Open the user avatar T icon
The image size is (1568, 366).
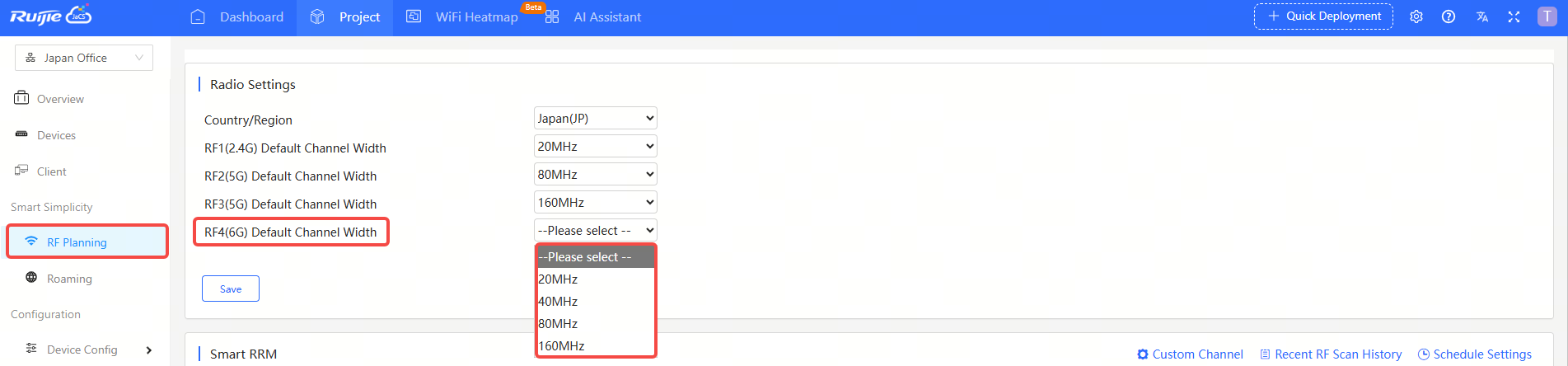[1547, 16]
